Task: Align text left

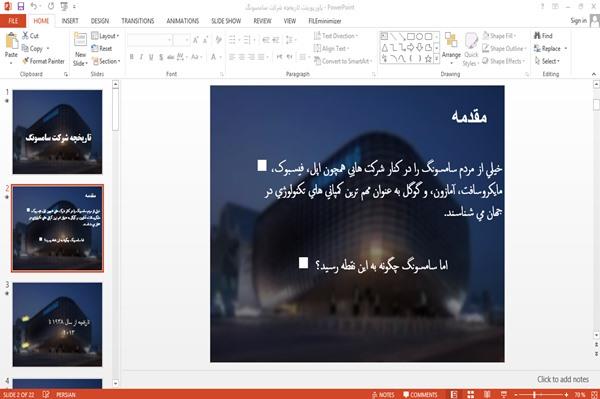Action: [232, 57]
